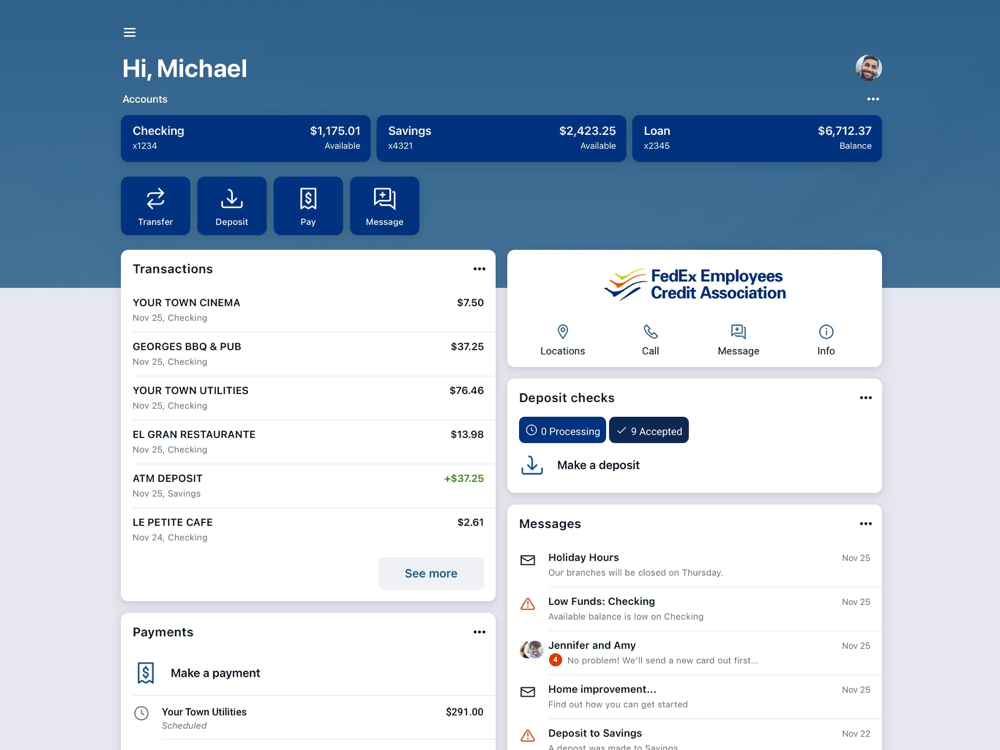Select the Loan x2345 account card
This screenshot has width=1000, height=750.
[757, 138]
